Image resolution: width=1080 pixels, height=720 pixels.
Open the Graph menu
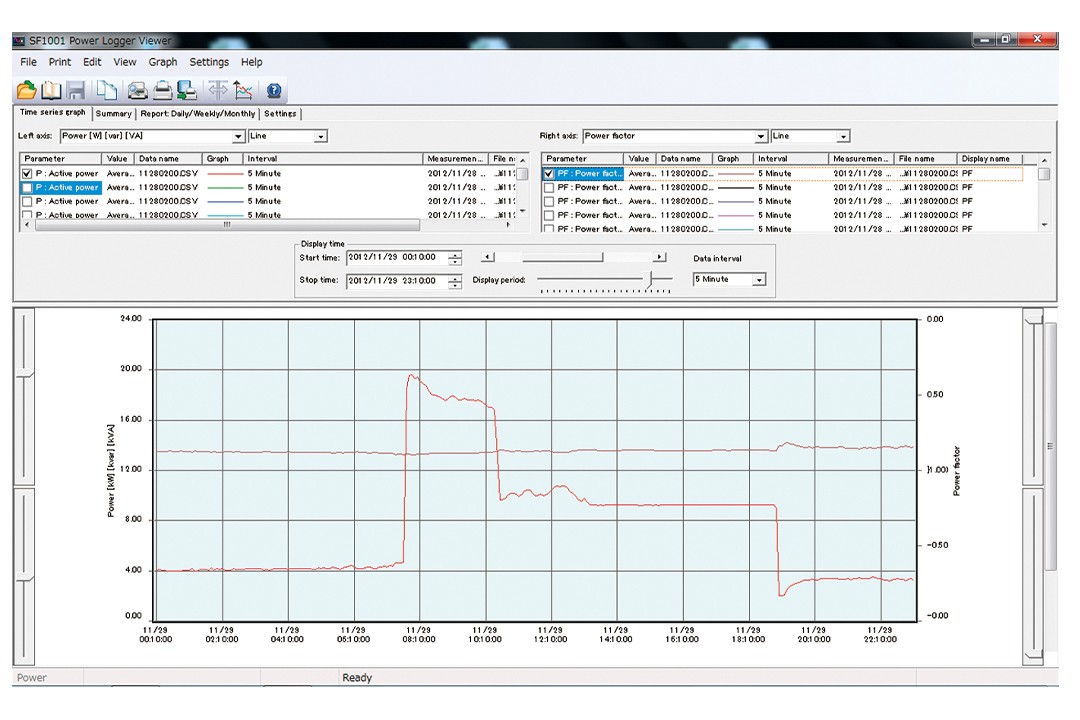pyautogui.click(x=163, y=62)
